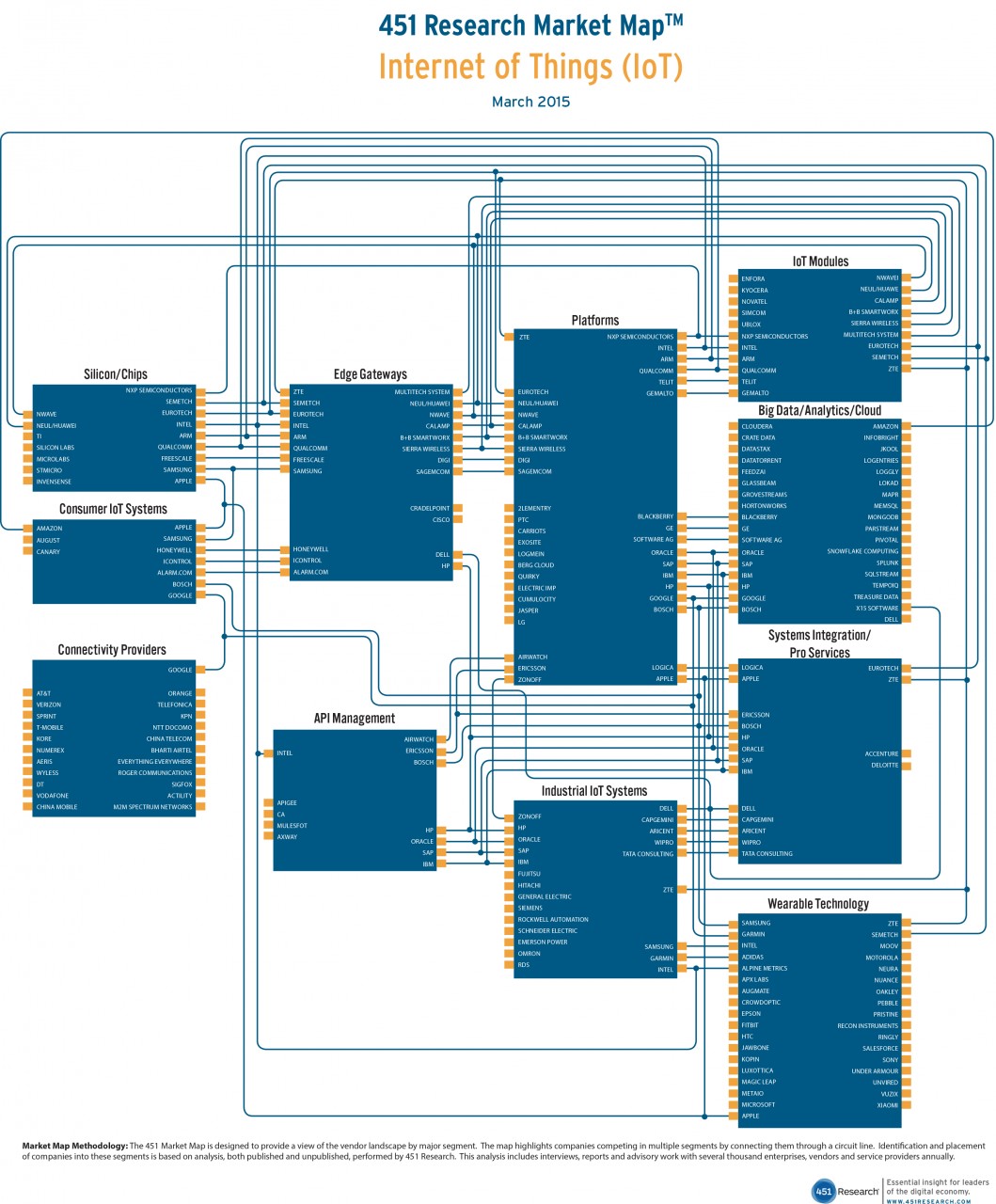Select FITBIT in Wearable Technology
Screen dimensions: 996x1204
tap(750, 1025)
